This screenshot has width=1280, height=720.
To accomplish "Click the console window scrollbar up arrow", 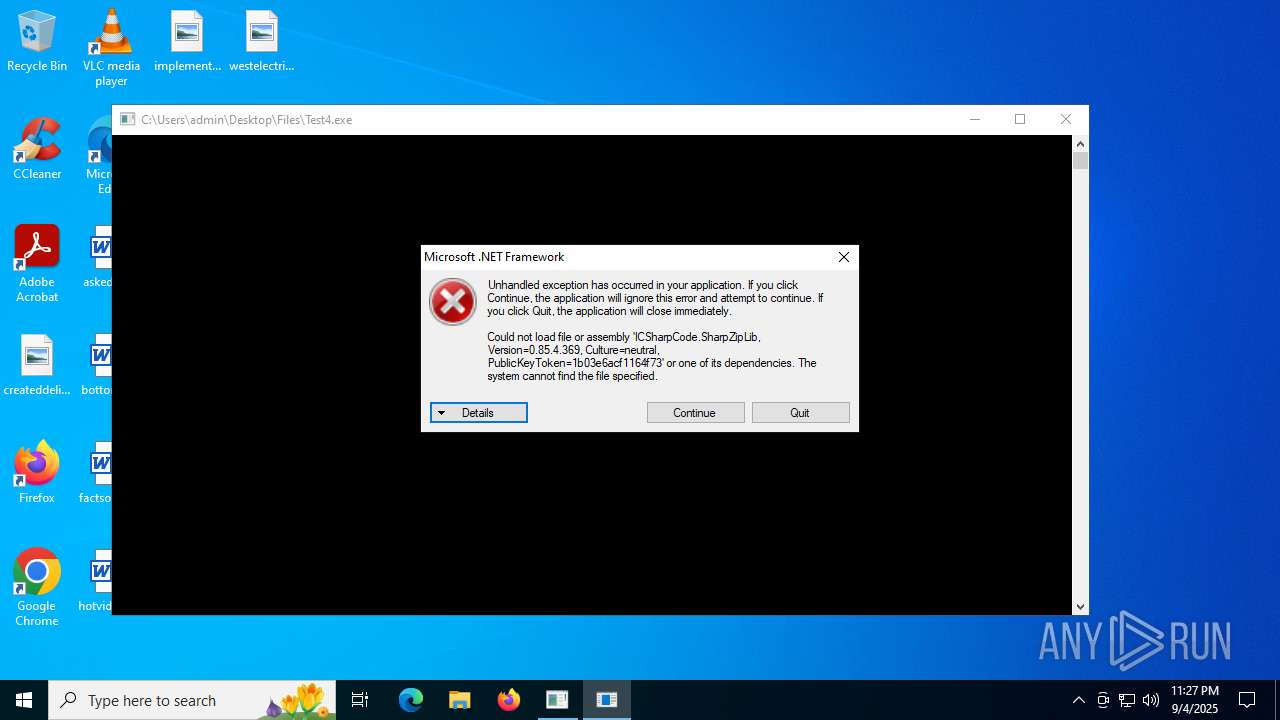I will pyautogui.click(x=1080, y=144).
